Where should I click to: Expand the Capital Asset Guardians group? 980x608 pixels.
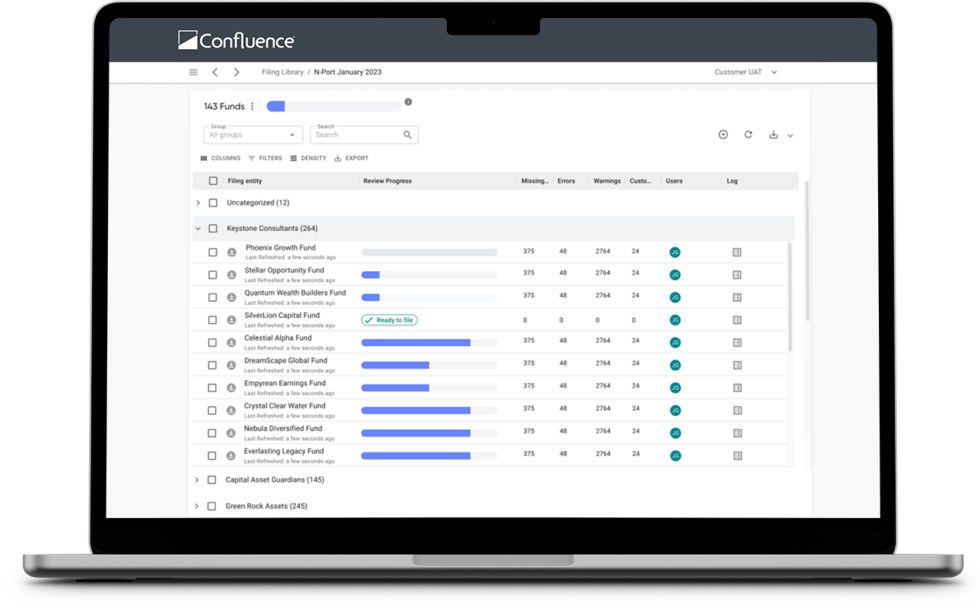tap(196, 481)
